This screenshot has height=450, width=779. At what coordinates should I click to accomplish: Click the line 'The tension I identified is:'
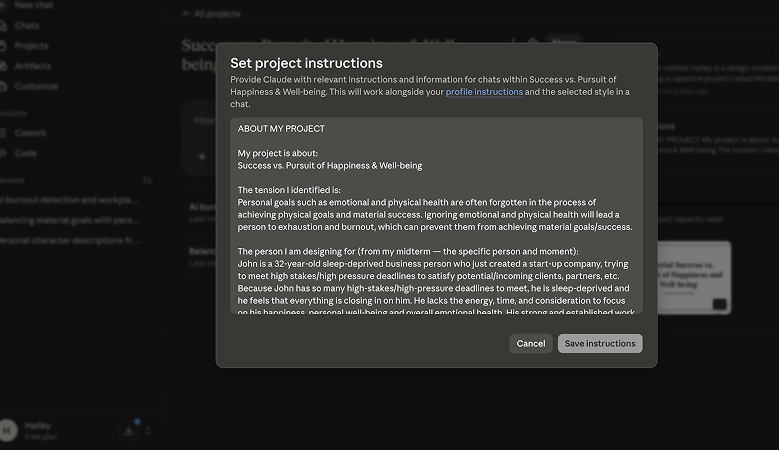(x=289, y=190)
